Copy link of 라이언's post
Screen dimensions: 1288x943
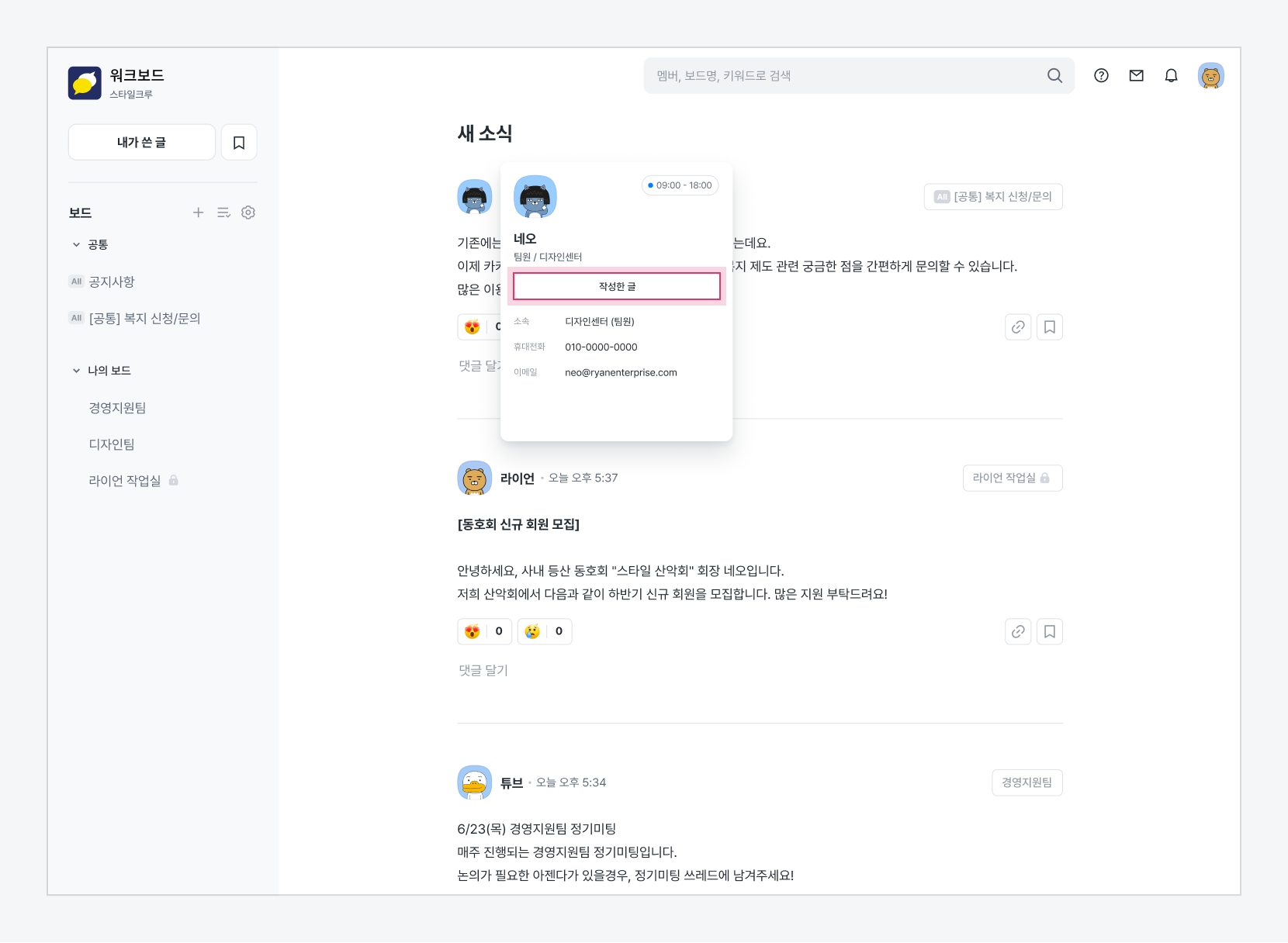[1018, 632]
